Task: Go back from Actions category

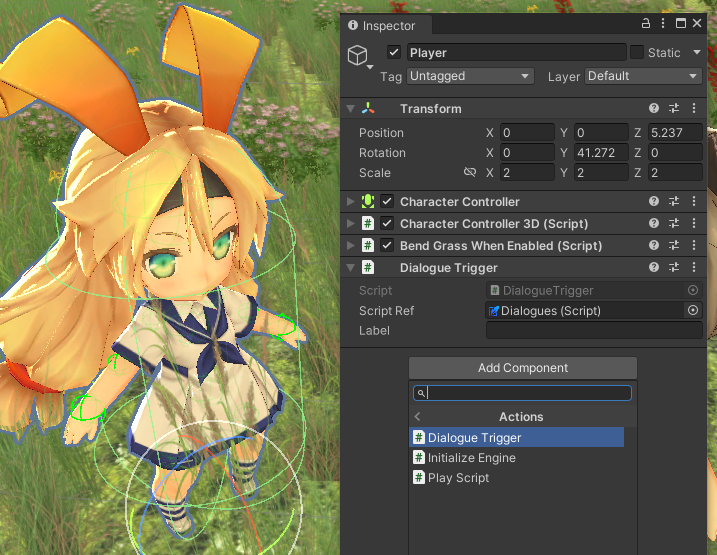Action: click(x=417, y=416)
